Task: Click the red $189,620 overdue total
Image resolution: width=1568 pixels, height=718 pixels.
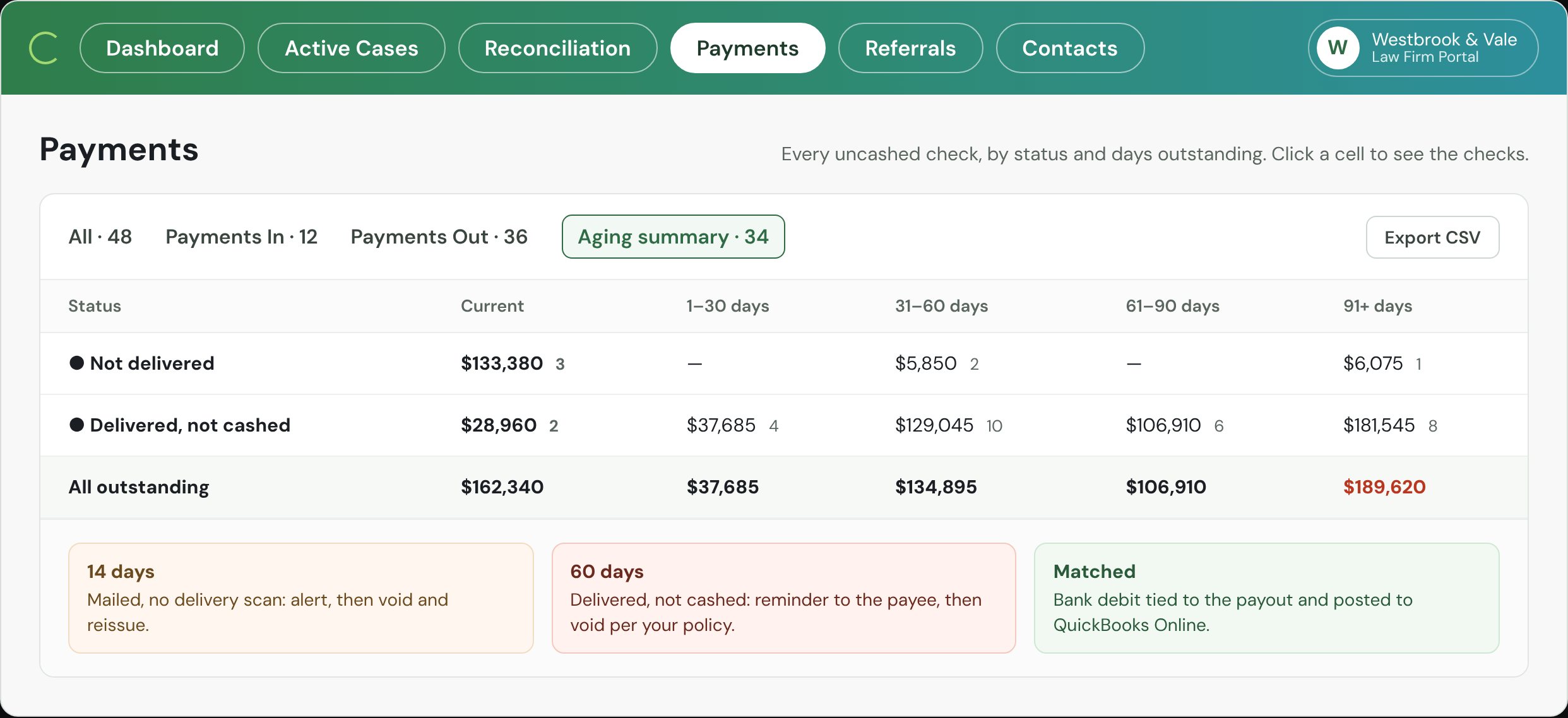Action: pyautogui.click(x=1384, y=487)
